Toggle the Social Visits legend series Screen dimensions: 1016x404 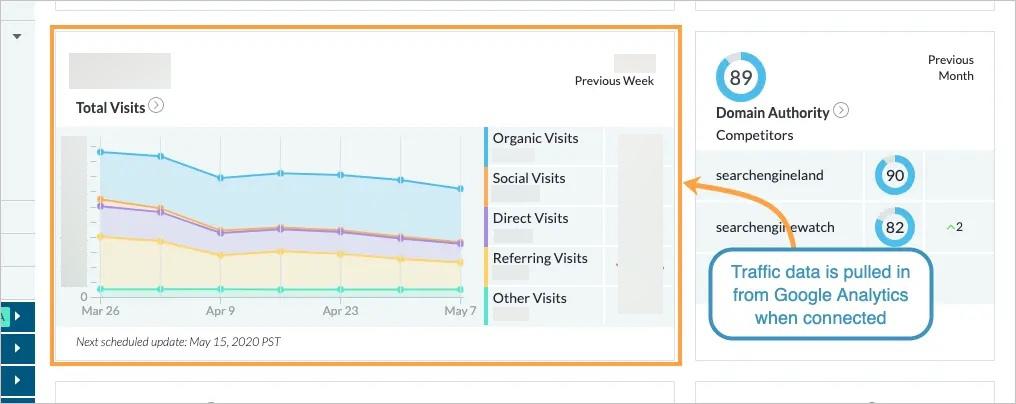point(529,179)
